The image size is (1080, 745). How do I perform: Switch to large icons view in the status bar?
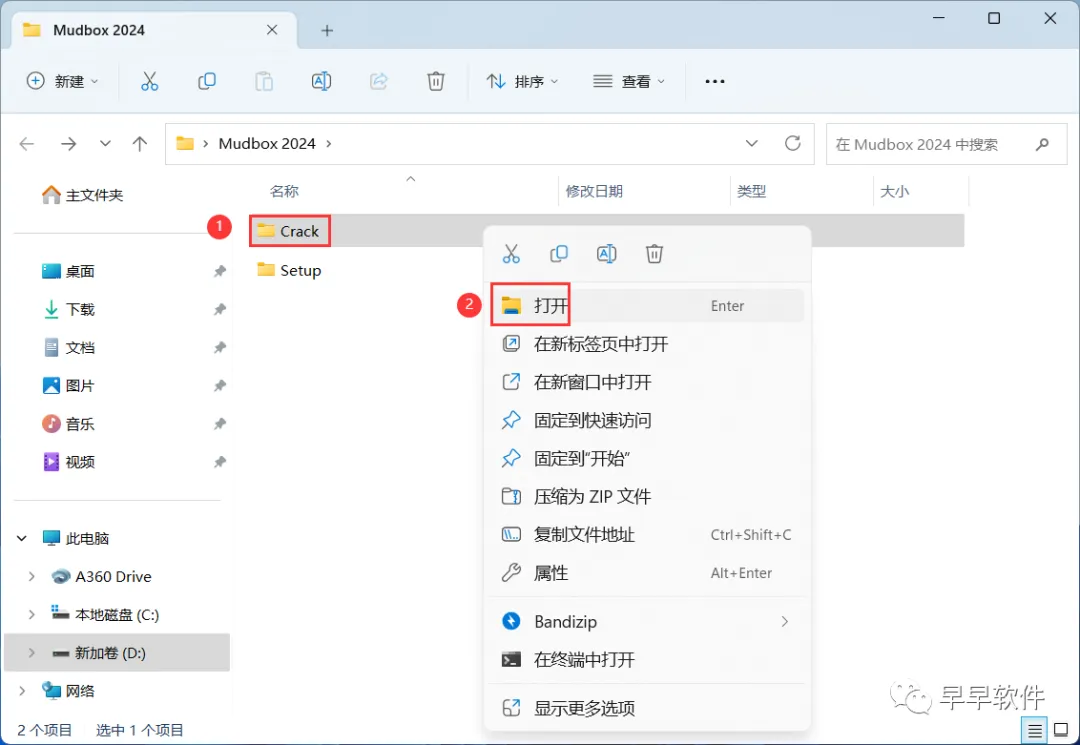1061,730
